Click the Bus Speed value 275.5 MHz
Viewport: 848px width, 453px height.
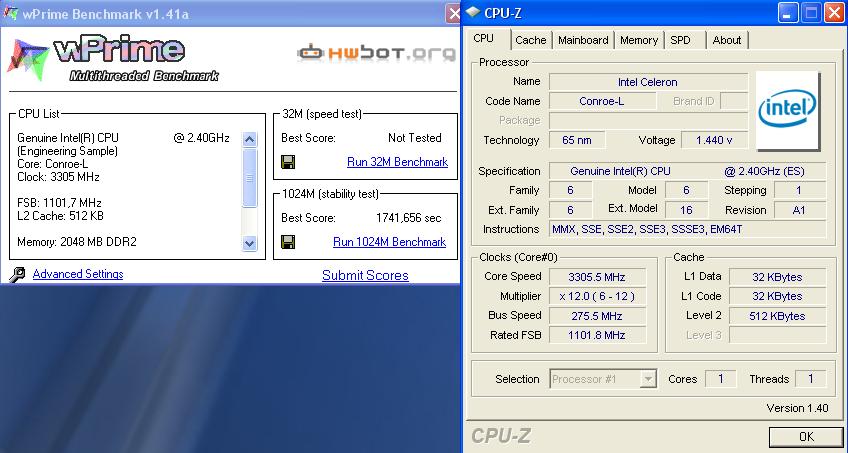click(x=597, y=316)
